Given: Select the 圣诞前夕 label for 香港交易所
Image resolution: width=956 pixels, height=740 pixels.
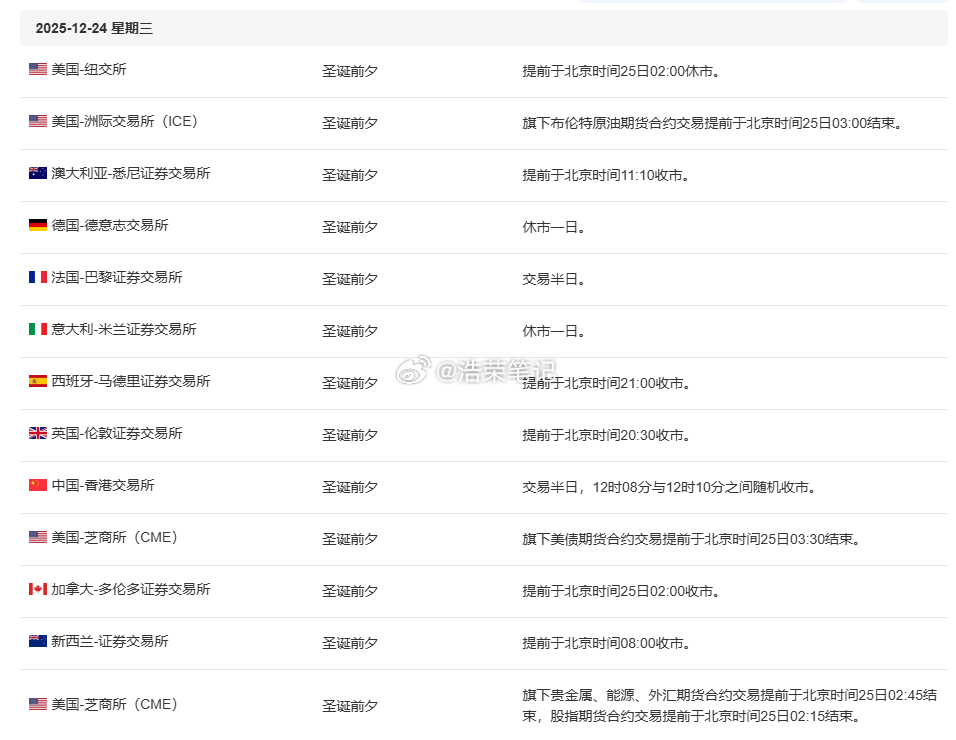Looking at the screenshot, I should pos(351,486).
